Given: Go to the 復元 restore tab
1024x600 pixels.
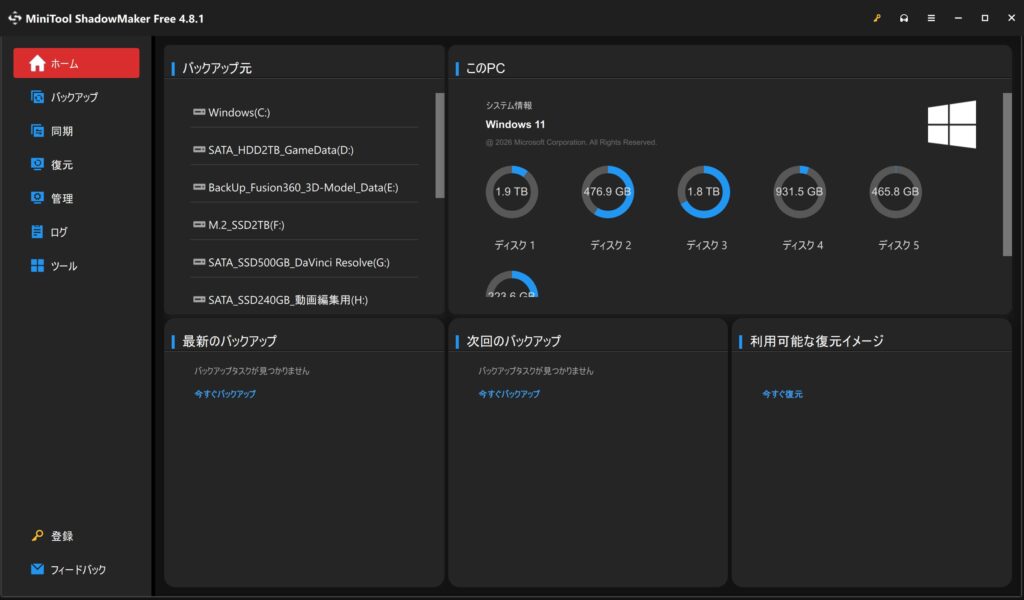Looking at the screenshot, I should (x=76, y=165).
